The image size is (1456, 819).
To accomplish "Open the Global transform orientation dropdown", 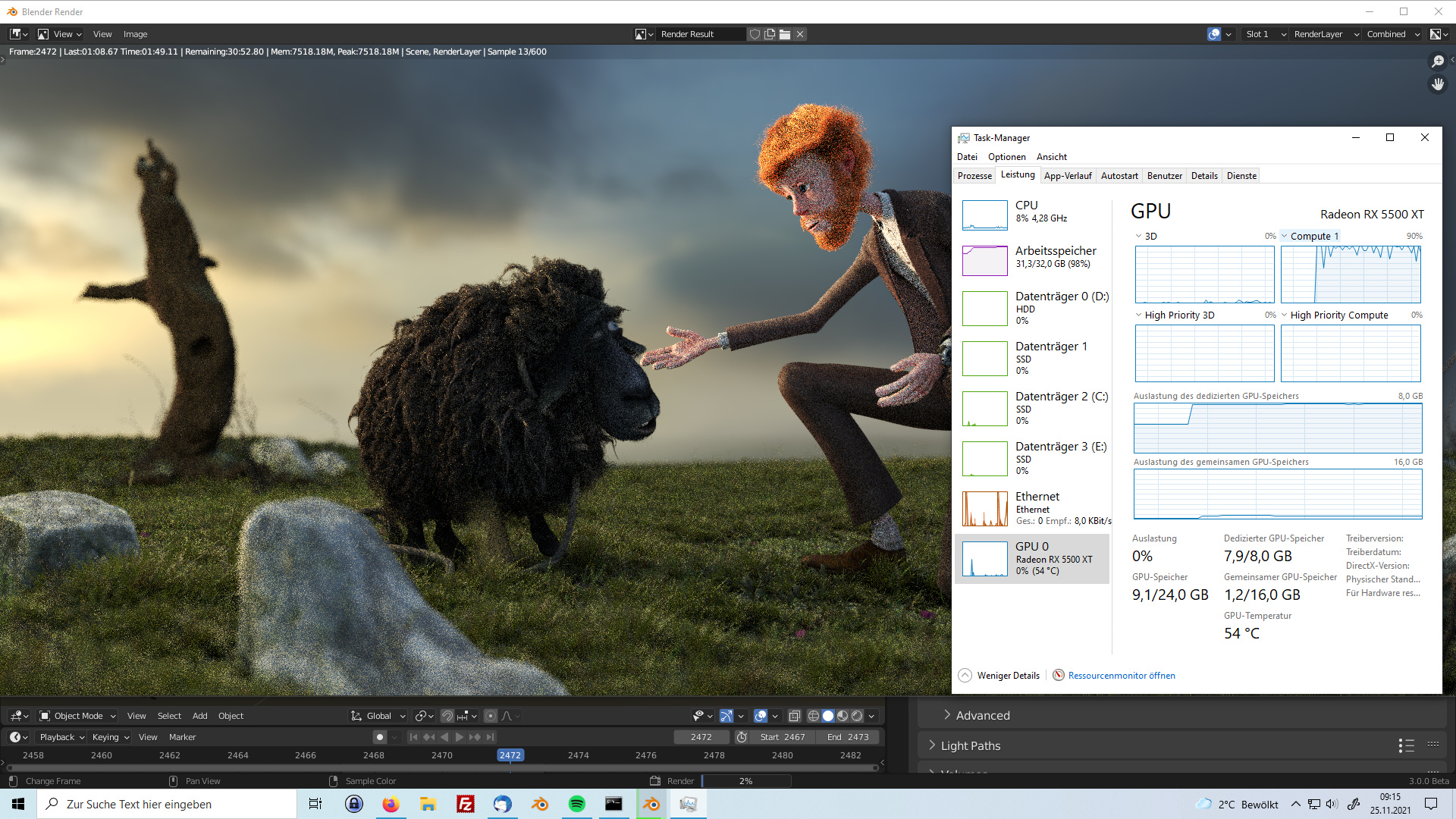I will [378, 716].
